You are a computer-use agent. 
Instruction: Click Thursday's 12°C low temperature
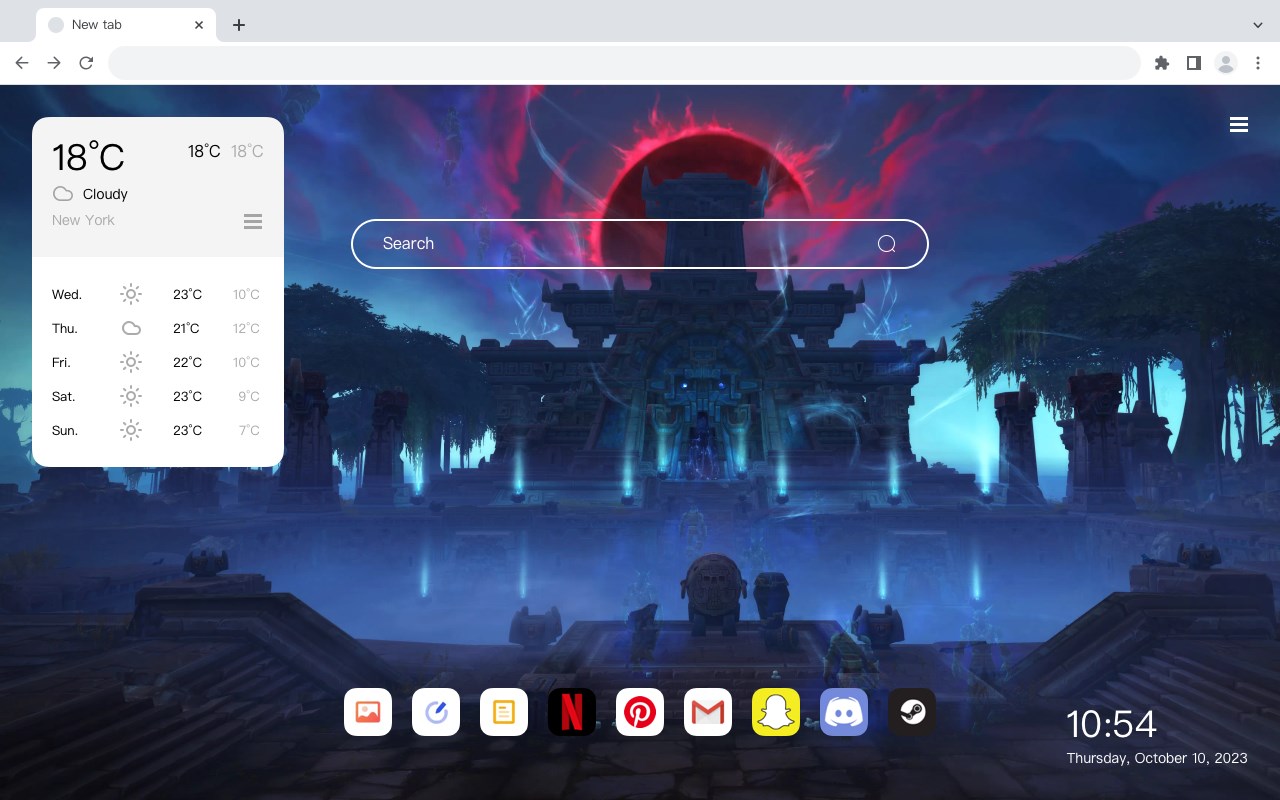(x=246, y=328)
